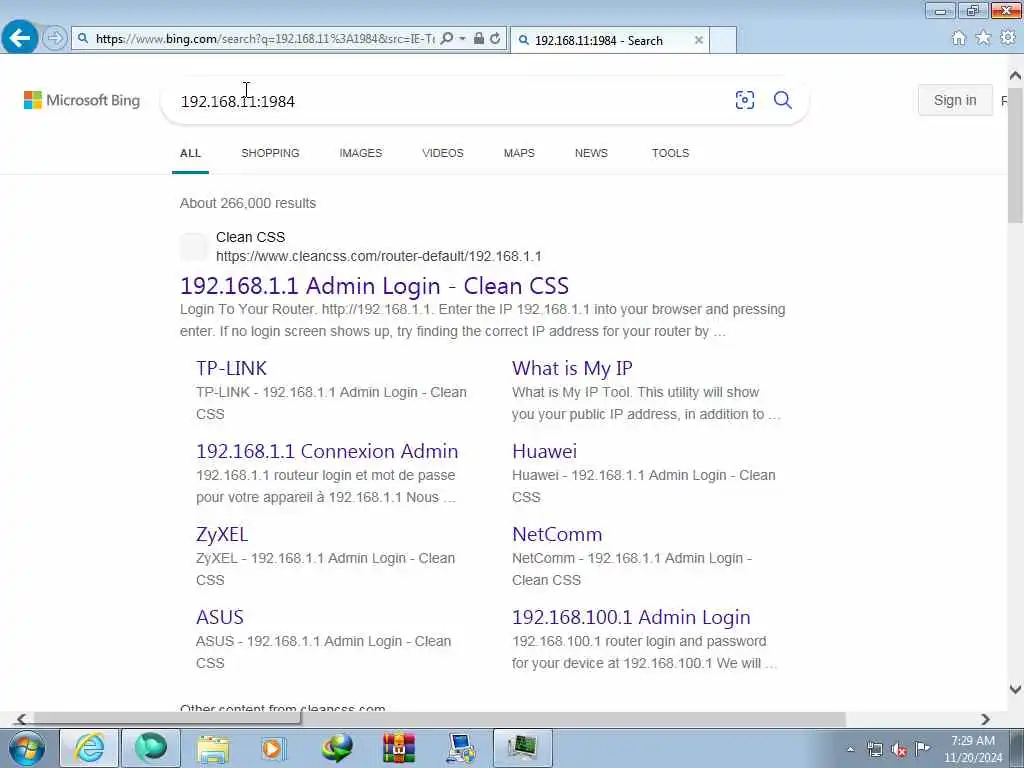Image resolution: width=1024 pixels, height=768 pixels.
Task: Open the TOOLS search option
Action: [670, 153]
